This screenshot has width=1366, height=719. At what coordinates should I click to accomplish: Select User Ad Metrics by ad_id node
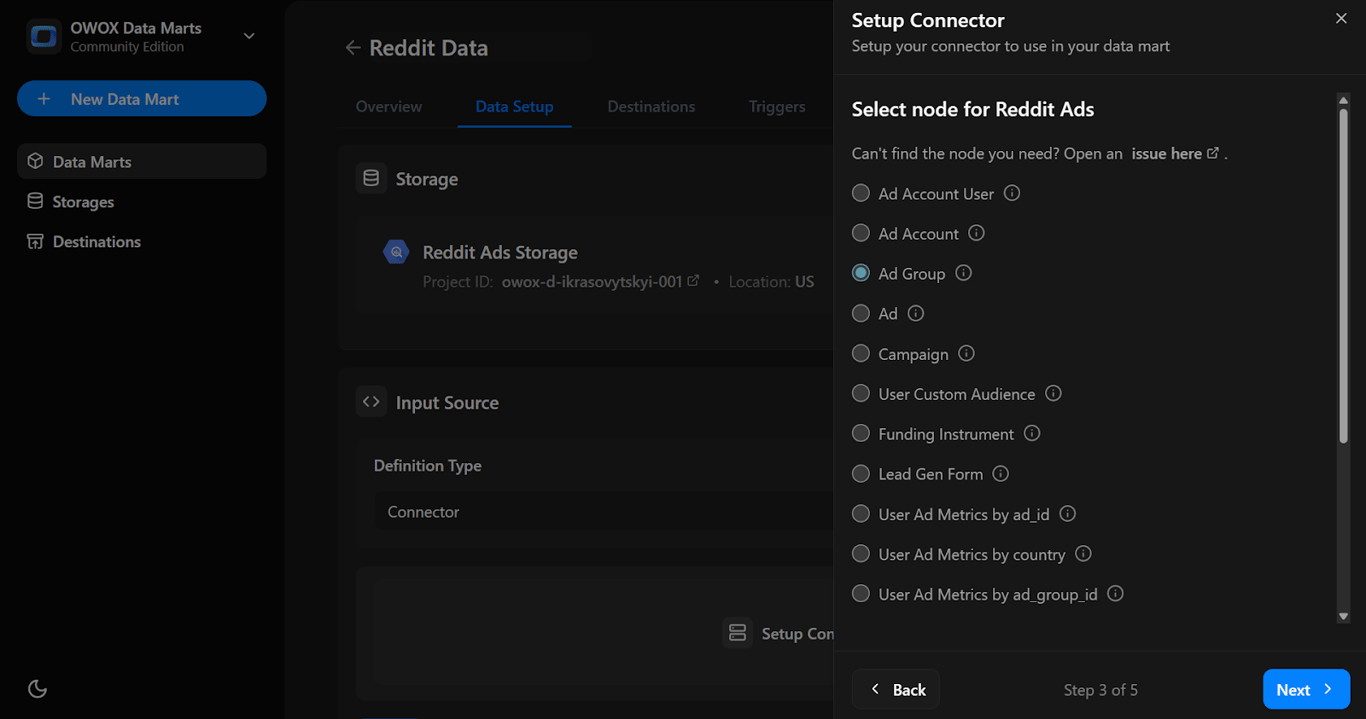tap(860, 513)
